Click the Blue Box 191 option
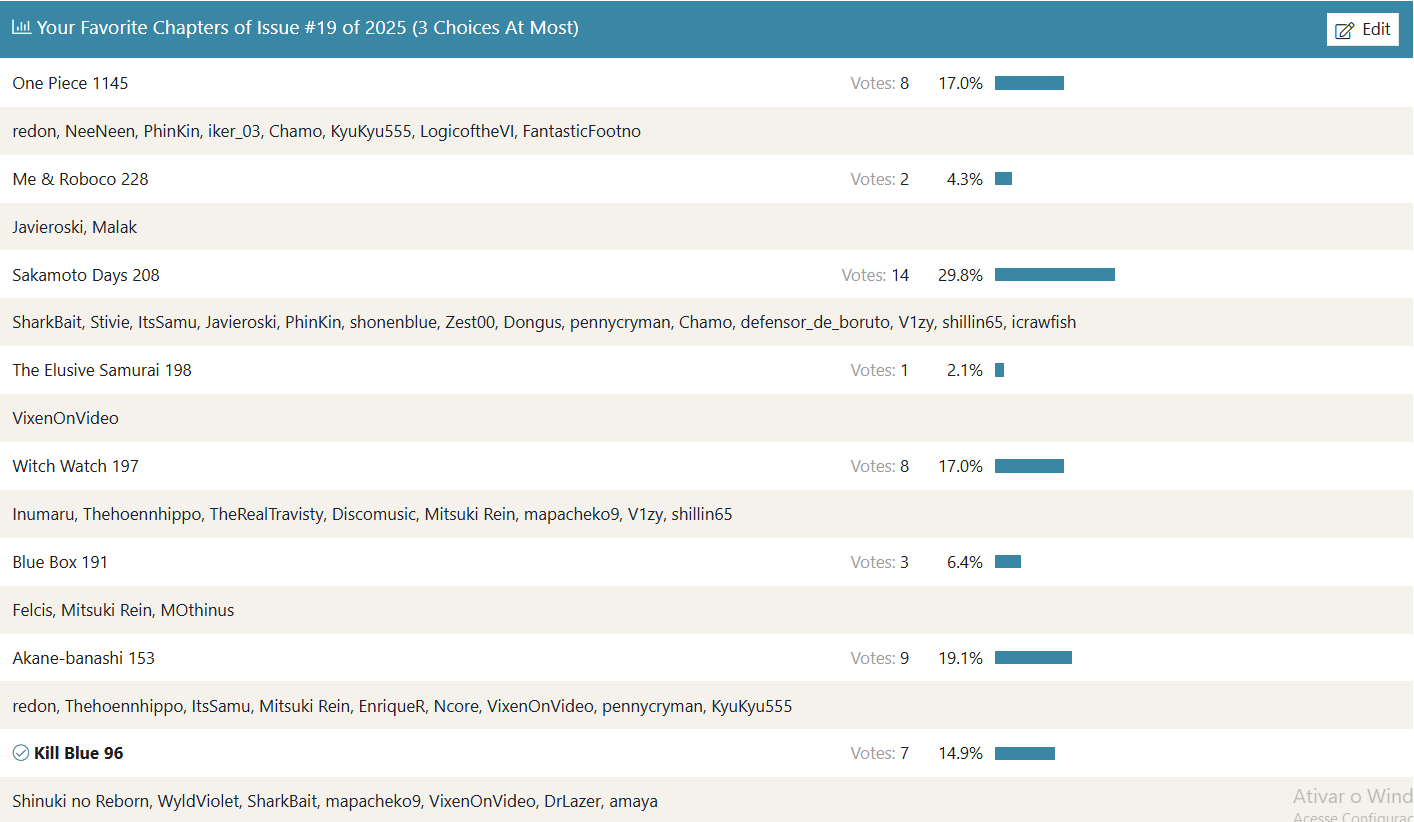This screenshot has height=822, width=1414. pyautogui.click(x=60, y=562)
